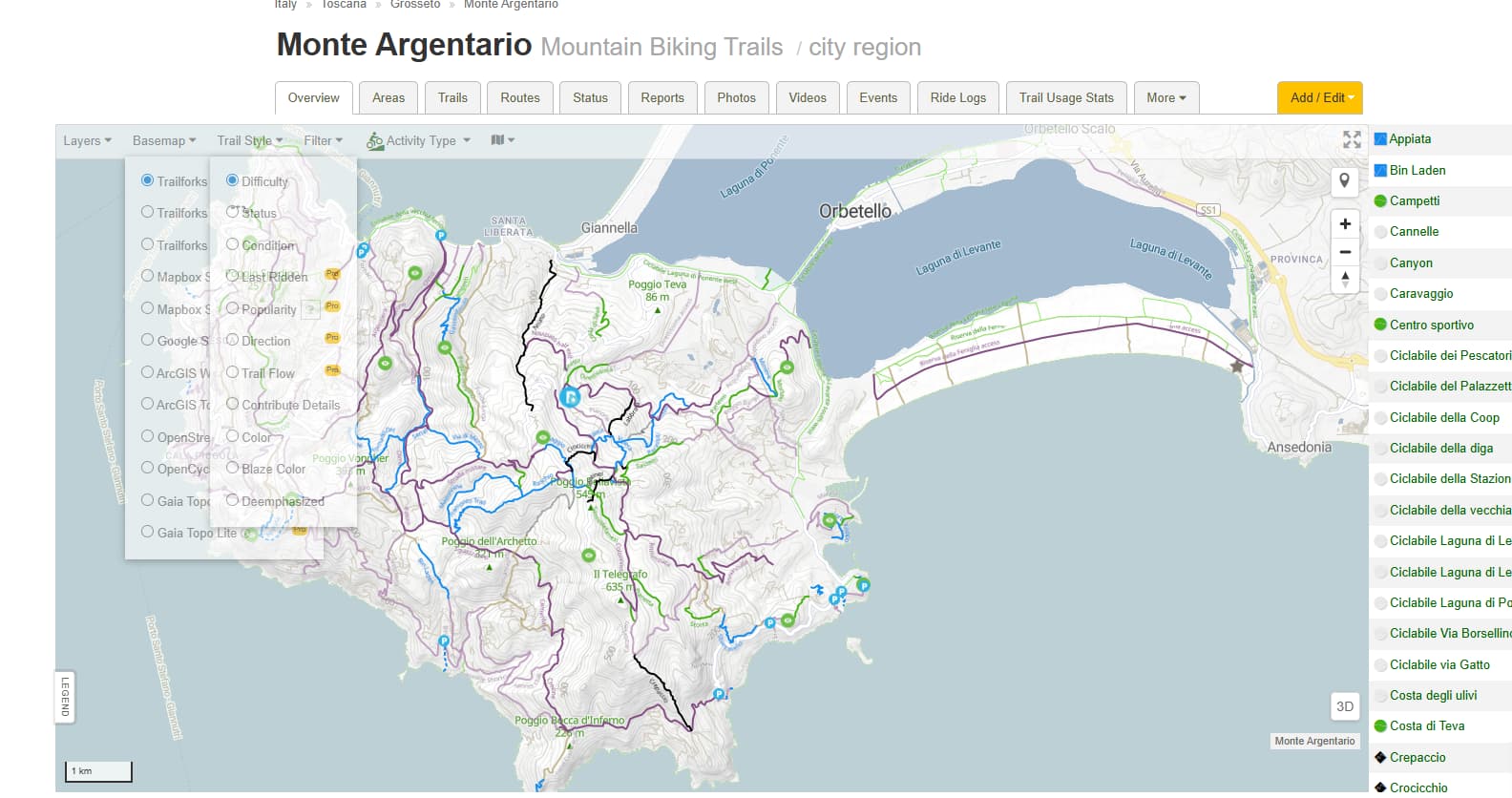The image size is (1512, 798).
Task: Open the Costa degli ulivi trail link
Action: click(1433, 695)
